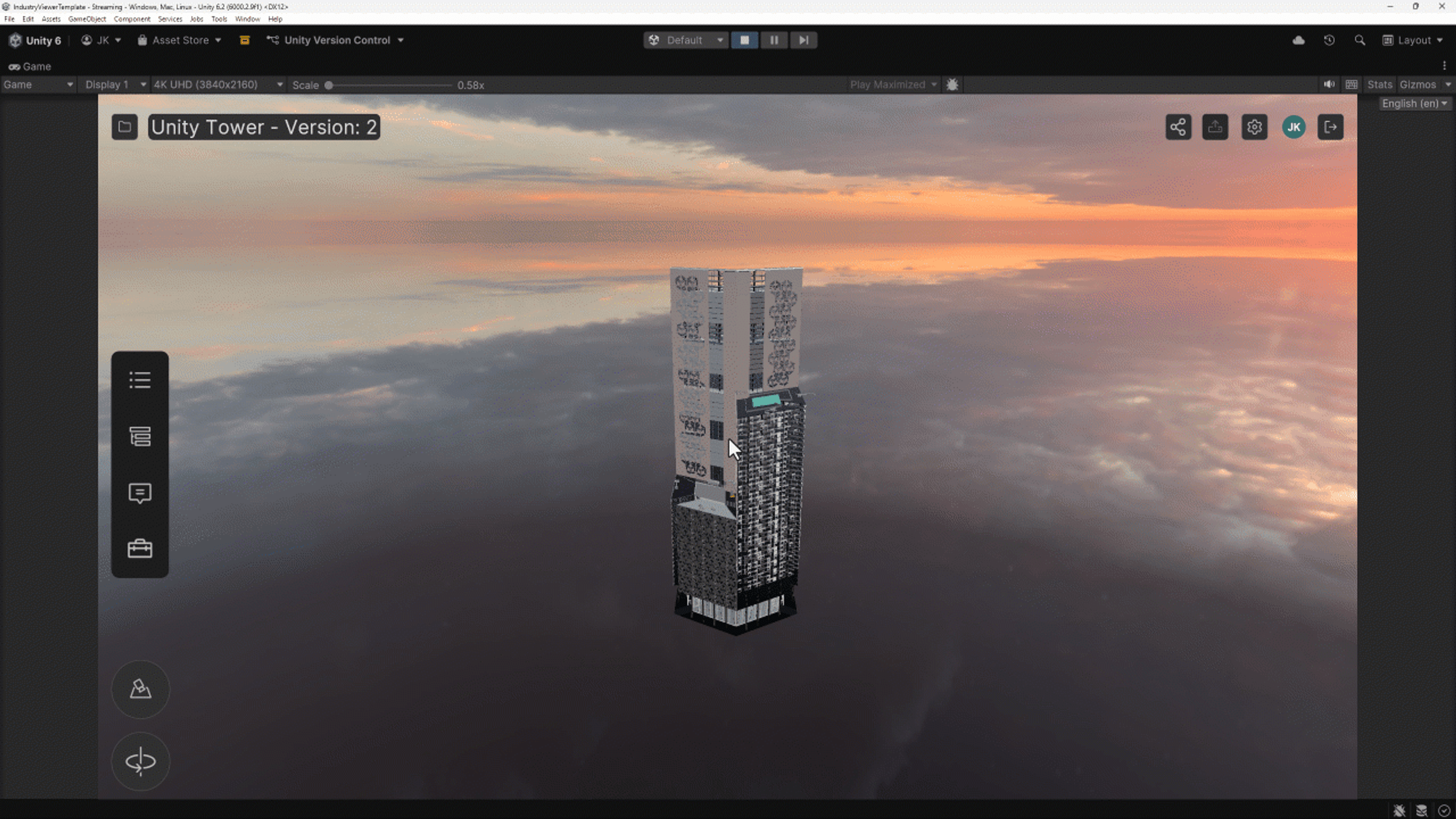Toggle Gizmos in Game view

click(1418, 85)
